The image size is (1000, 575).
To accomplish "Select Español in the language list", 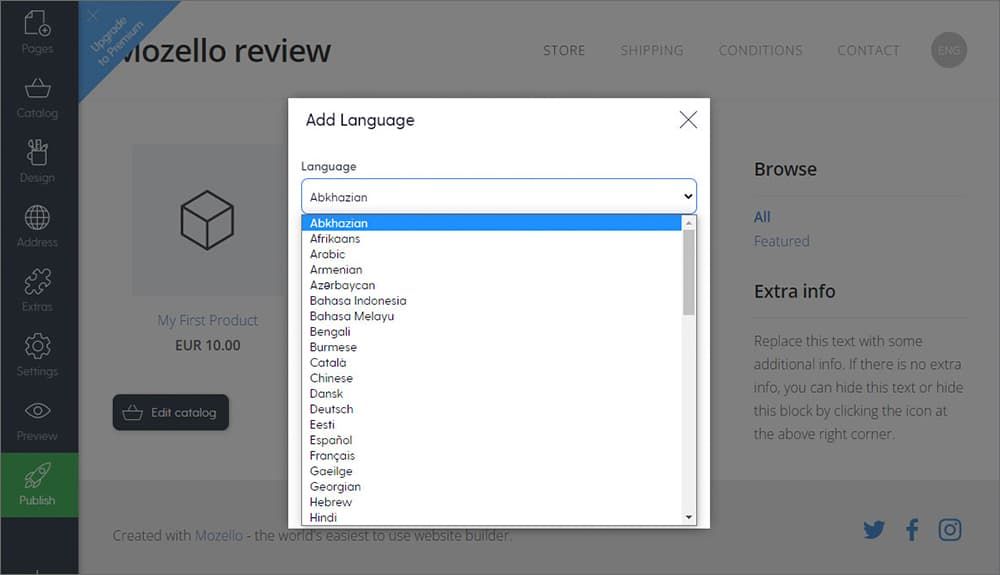I will tap(491, 440).
